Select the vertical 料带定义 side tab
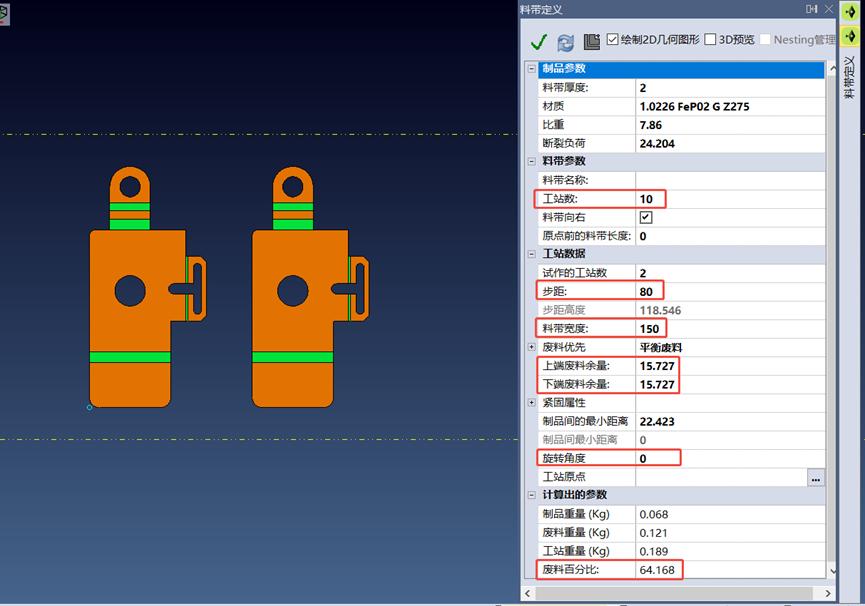The image size is (865, 606). click(x=850, y=77)
